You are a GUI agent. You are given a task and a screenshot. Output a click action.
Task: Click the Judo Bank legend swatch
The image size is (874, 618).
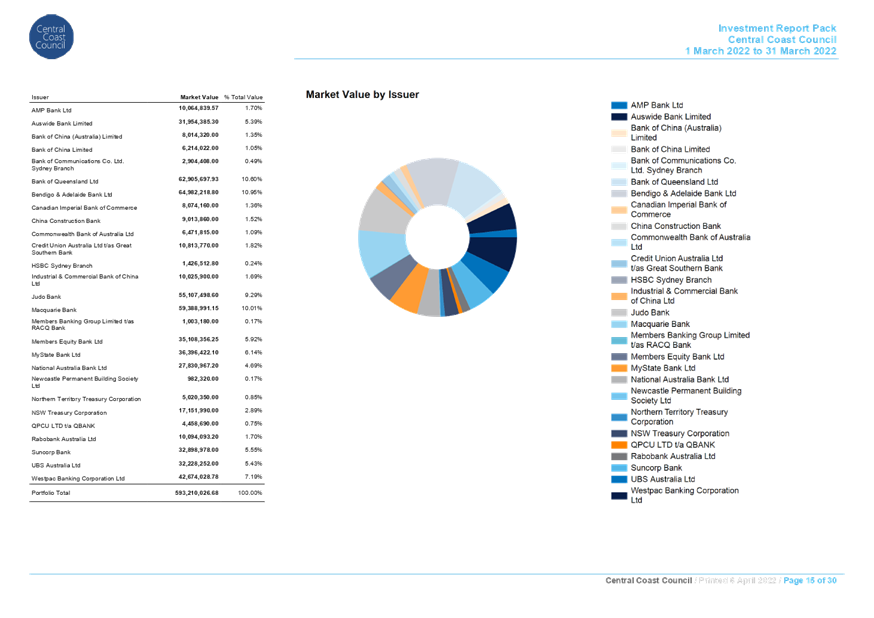point(619,313)
